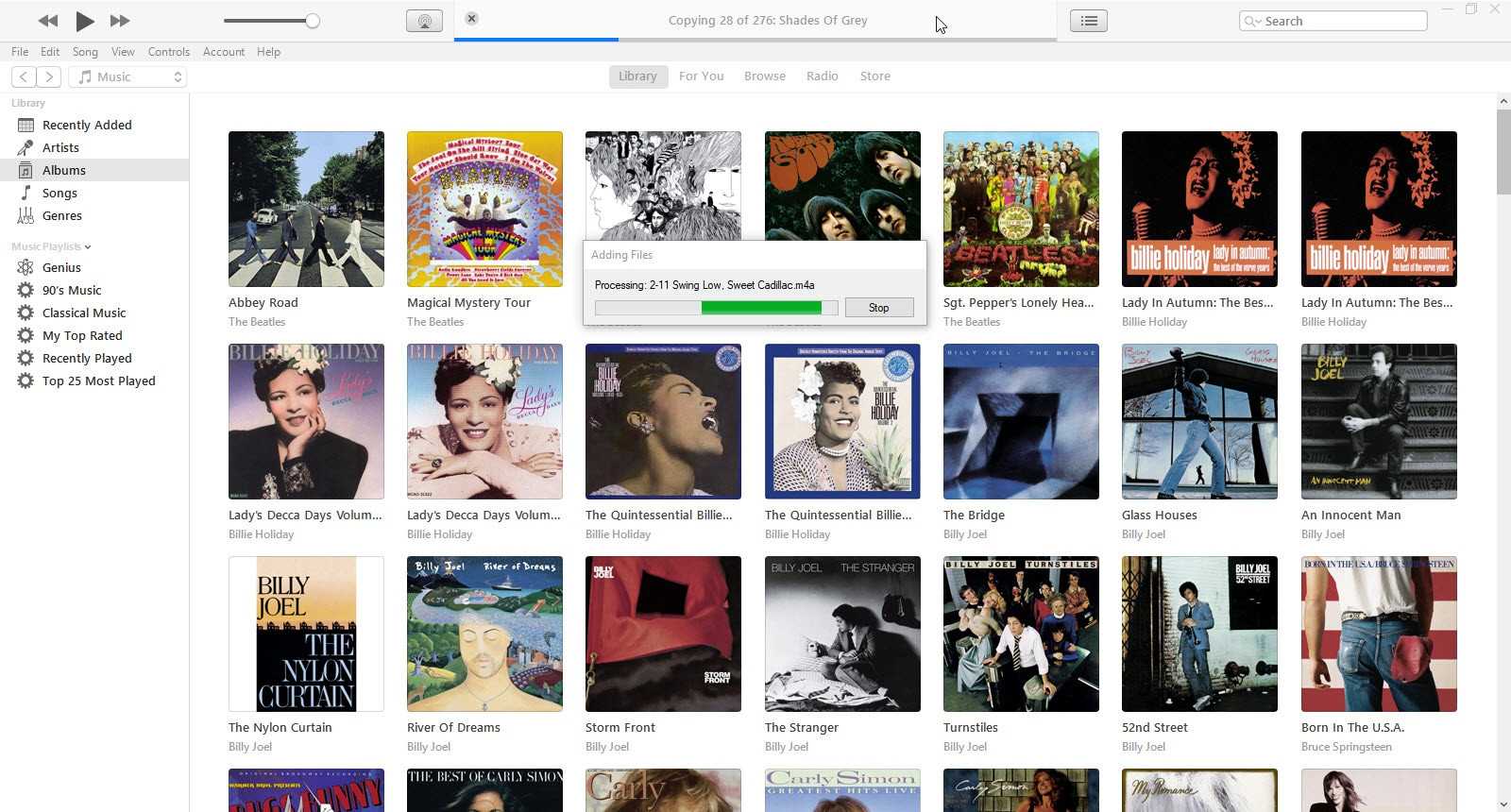The image size is (1511, 812).
Task: Open the Turnstiles album cover
Action: 1021,634
